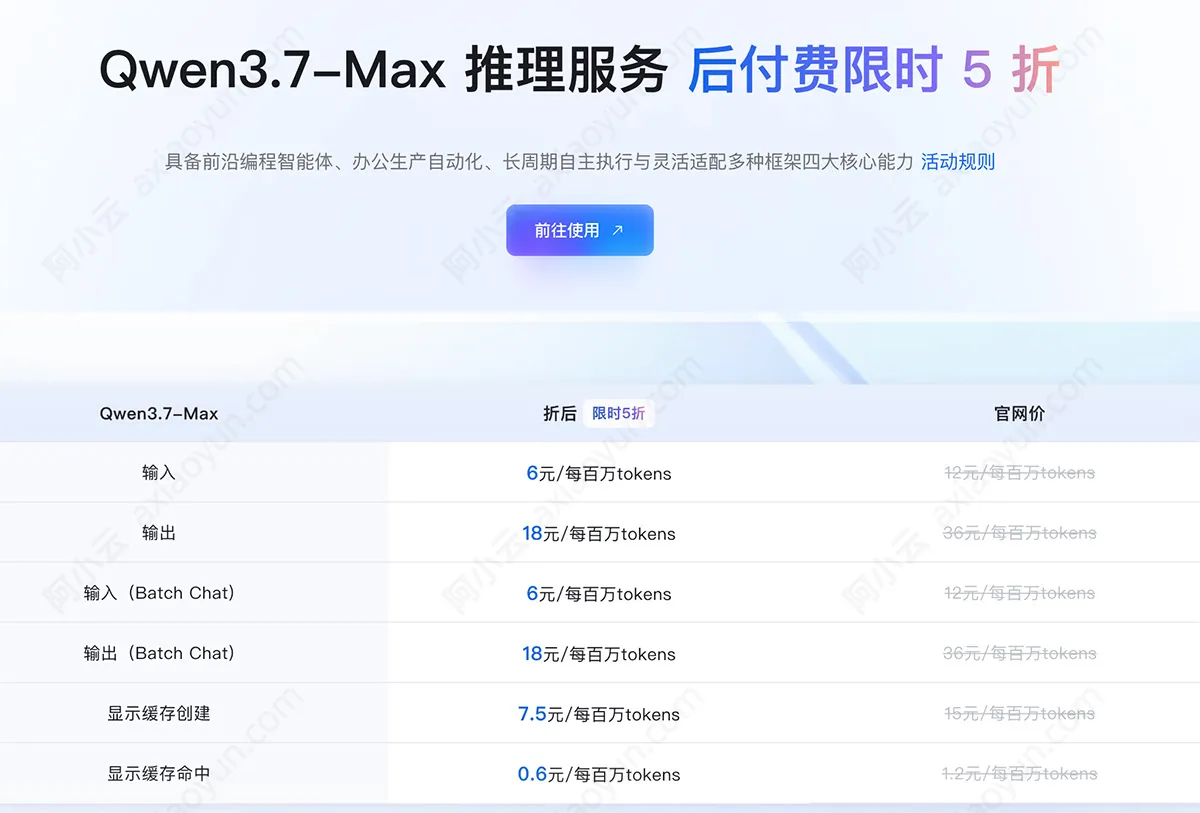Click discounted price in plain 输出 row

[599, 533]
